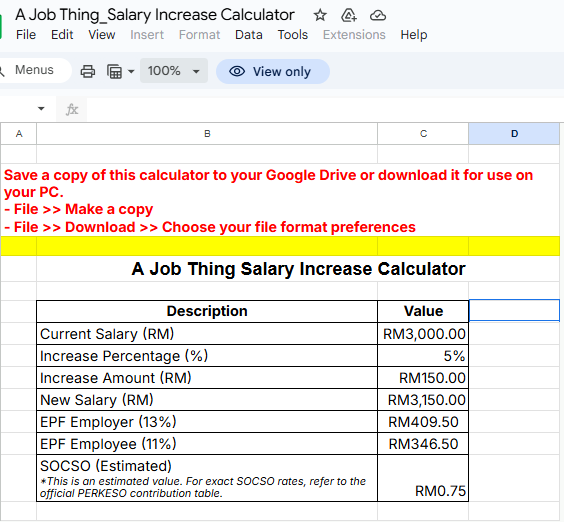Click the red save a copy instruction text

tap(268, 201)
